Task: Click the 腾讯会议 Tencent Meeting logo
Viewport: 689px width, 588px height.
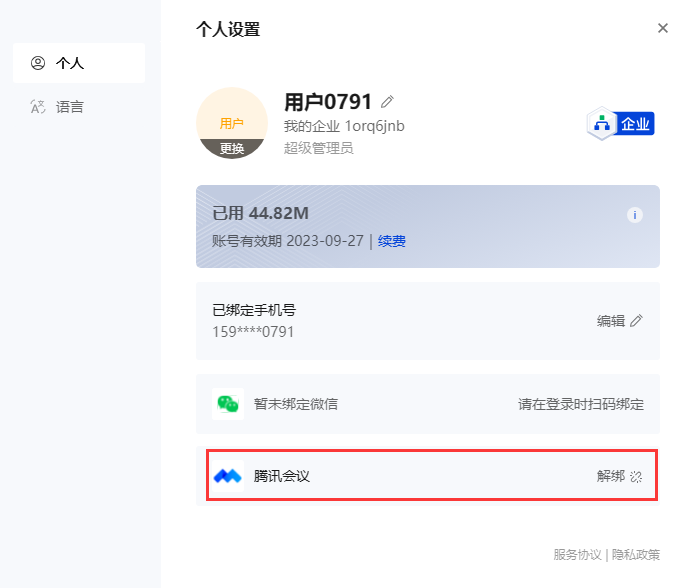Action: click(x=228, y=476)
